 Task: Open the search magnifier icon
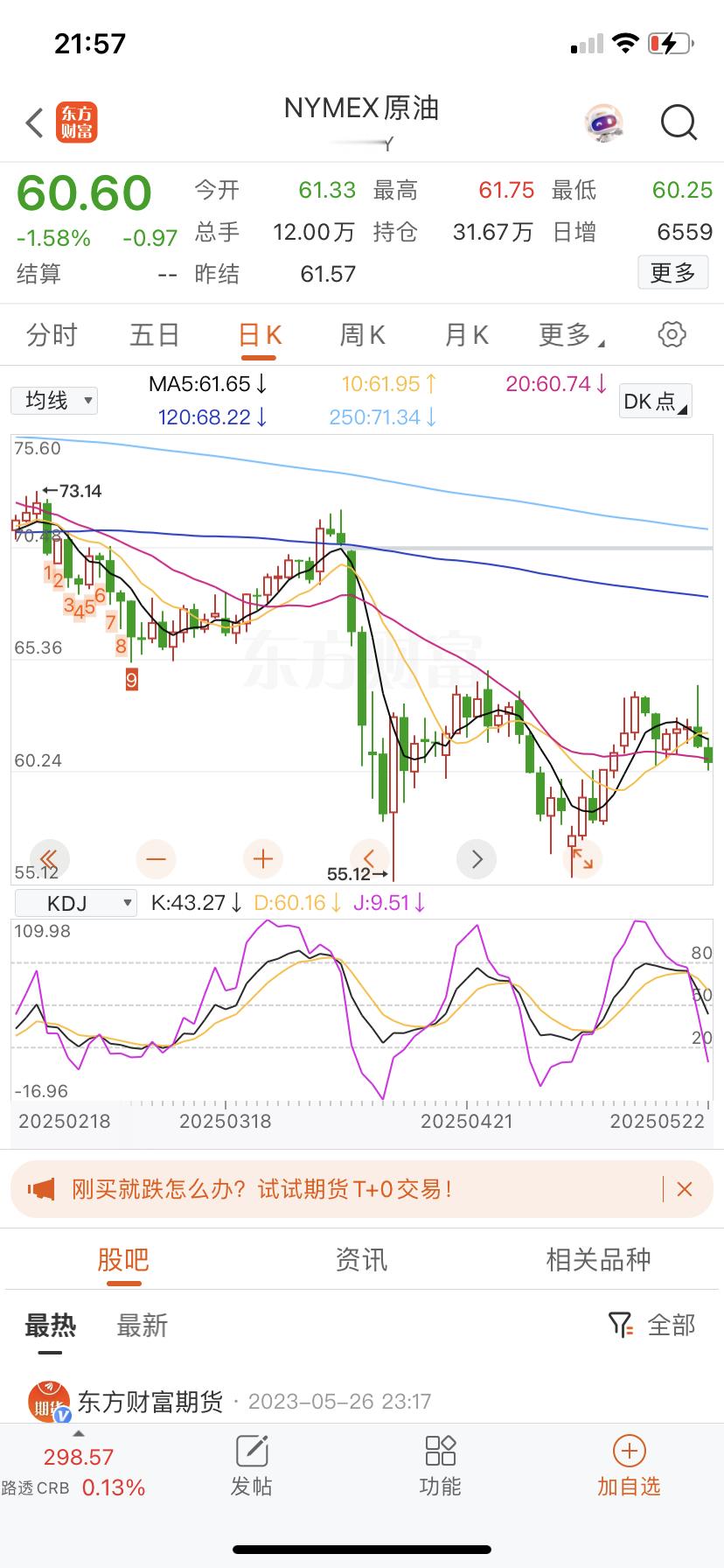tap(679, 122)
